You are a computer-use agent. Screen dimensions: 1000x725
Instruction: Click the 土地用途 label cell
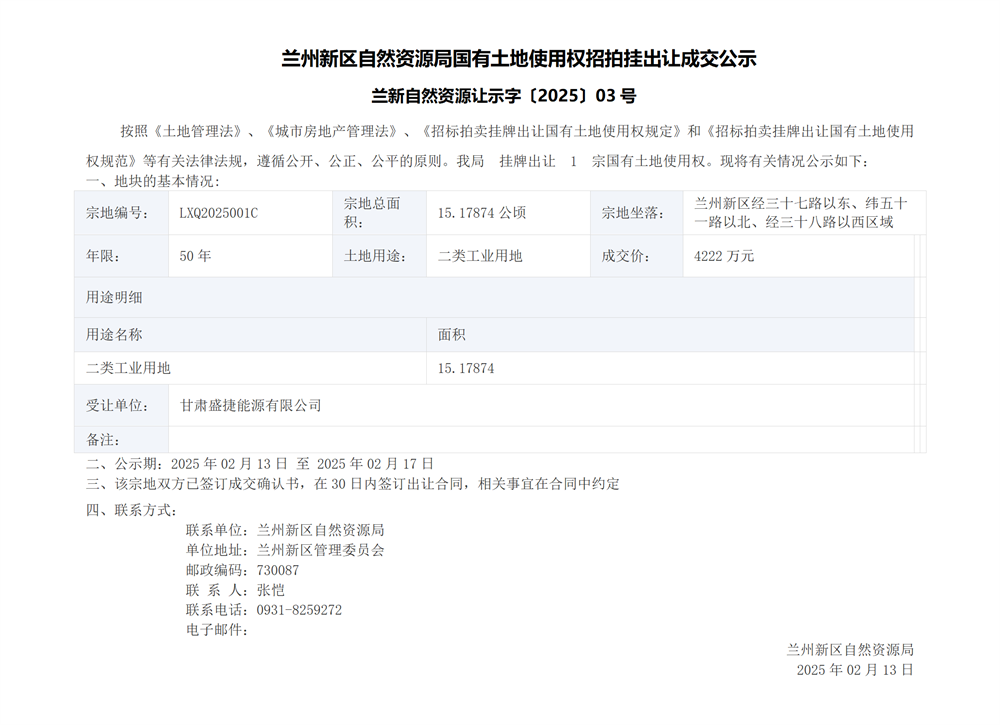coord(379,256)
